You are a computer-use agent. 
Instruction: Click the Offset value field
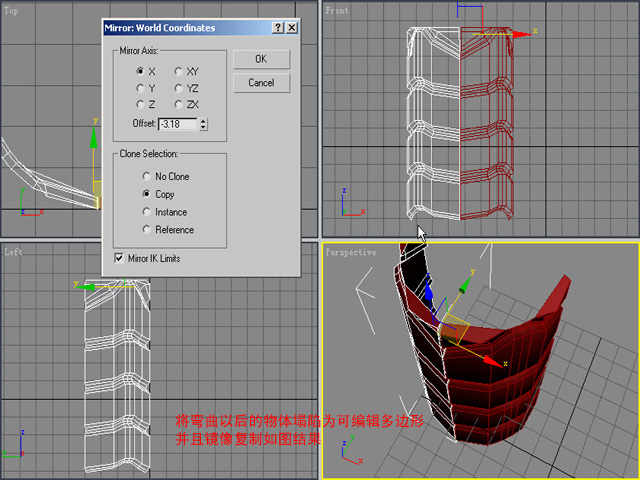tap(178, 124)
